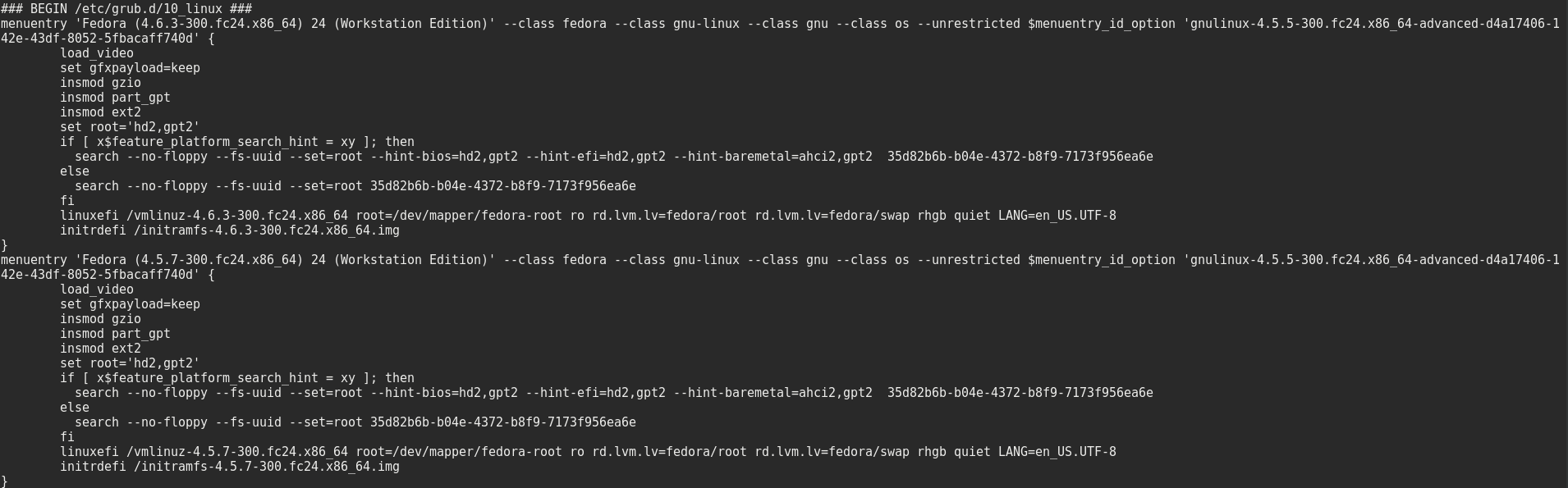Place cursor on first 'load_video' line
The image size is (1568, 488).
pyautogui.click(x=97, y=53)
